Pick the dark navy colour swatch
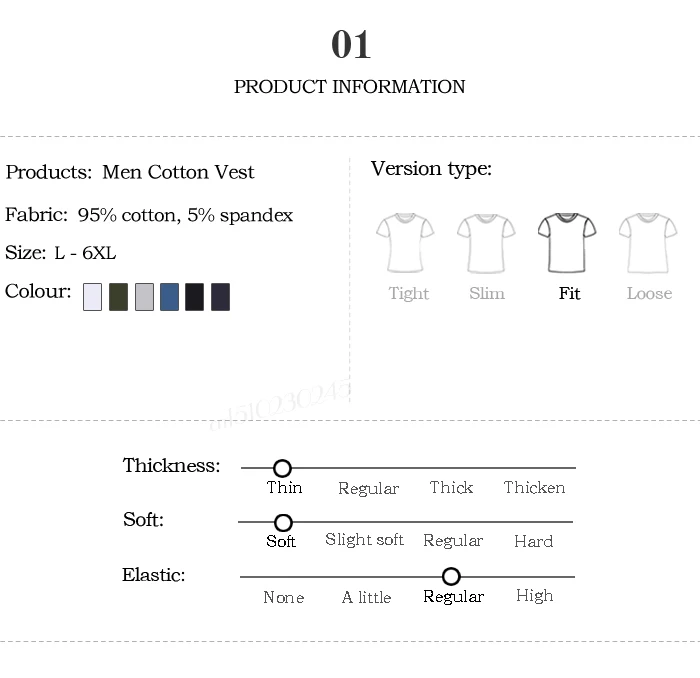 [x=221, y=297]
